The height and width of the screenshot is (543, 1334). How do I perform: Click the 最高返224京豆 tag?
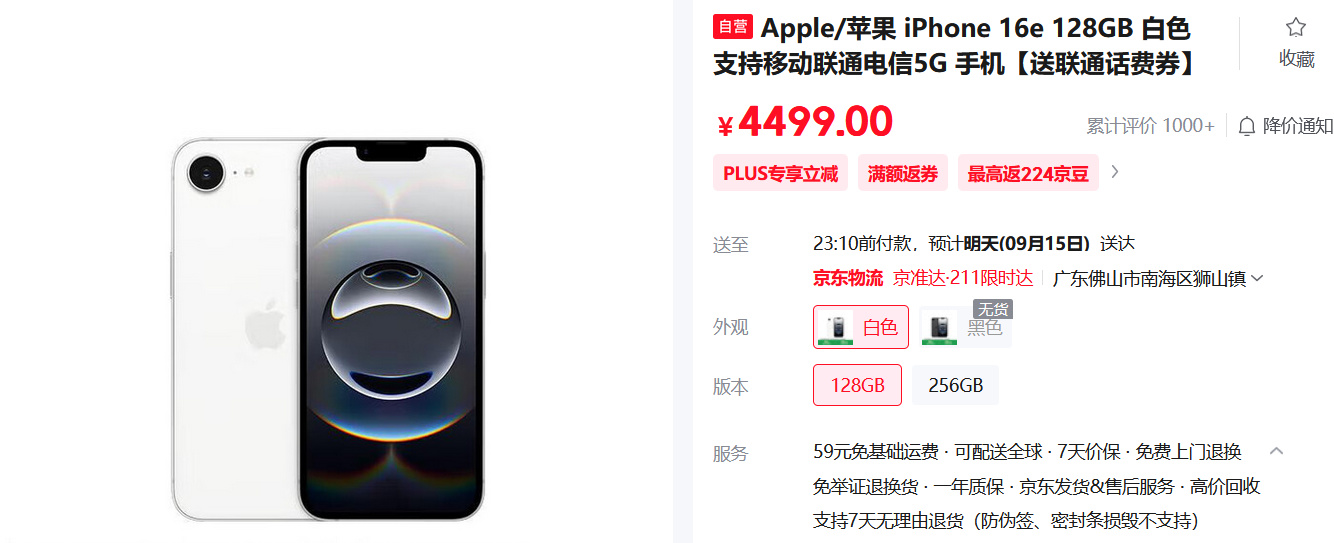coord(1028,173)
